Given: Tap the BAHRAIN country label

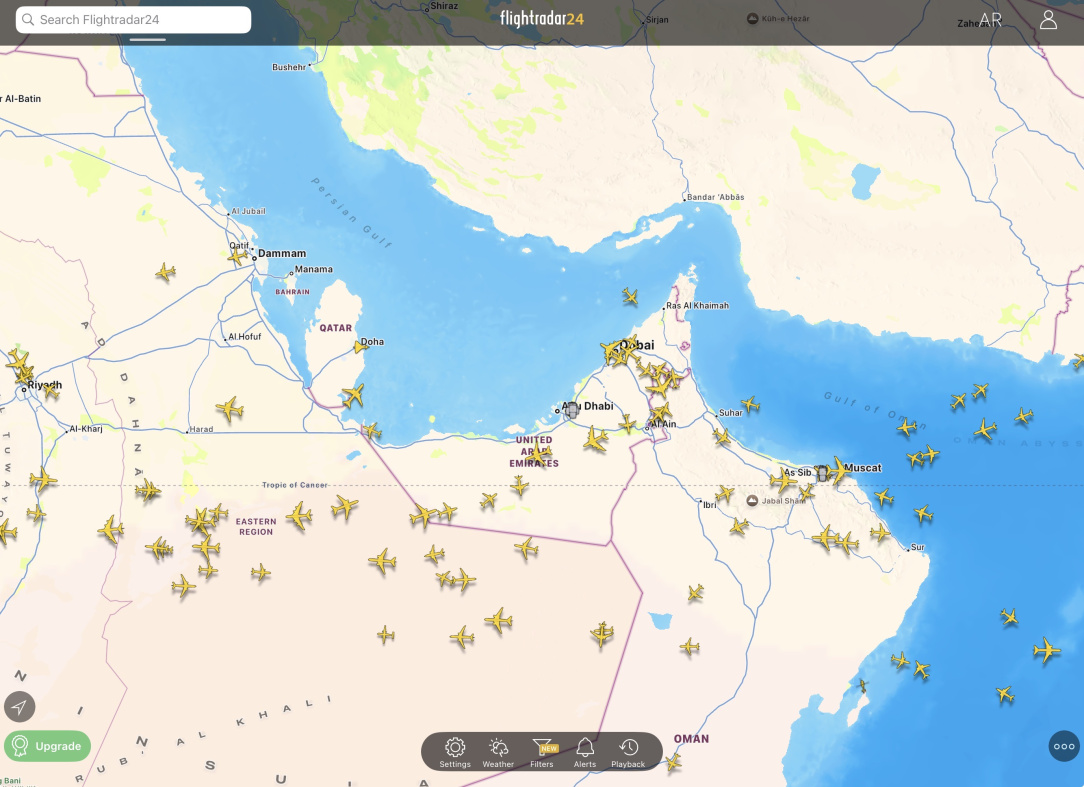Looking at the screenshot, I should 292,292.
